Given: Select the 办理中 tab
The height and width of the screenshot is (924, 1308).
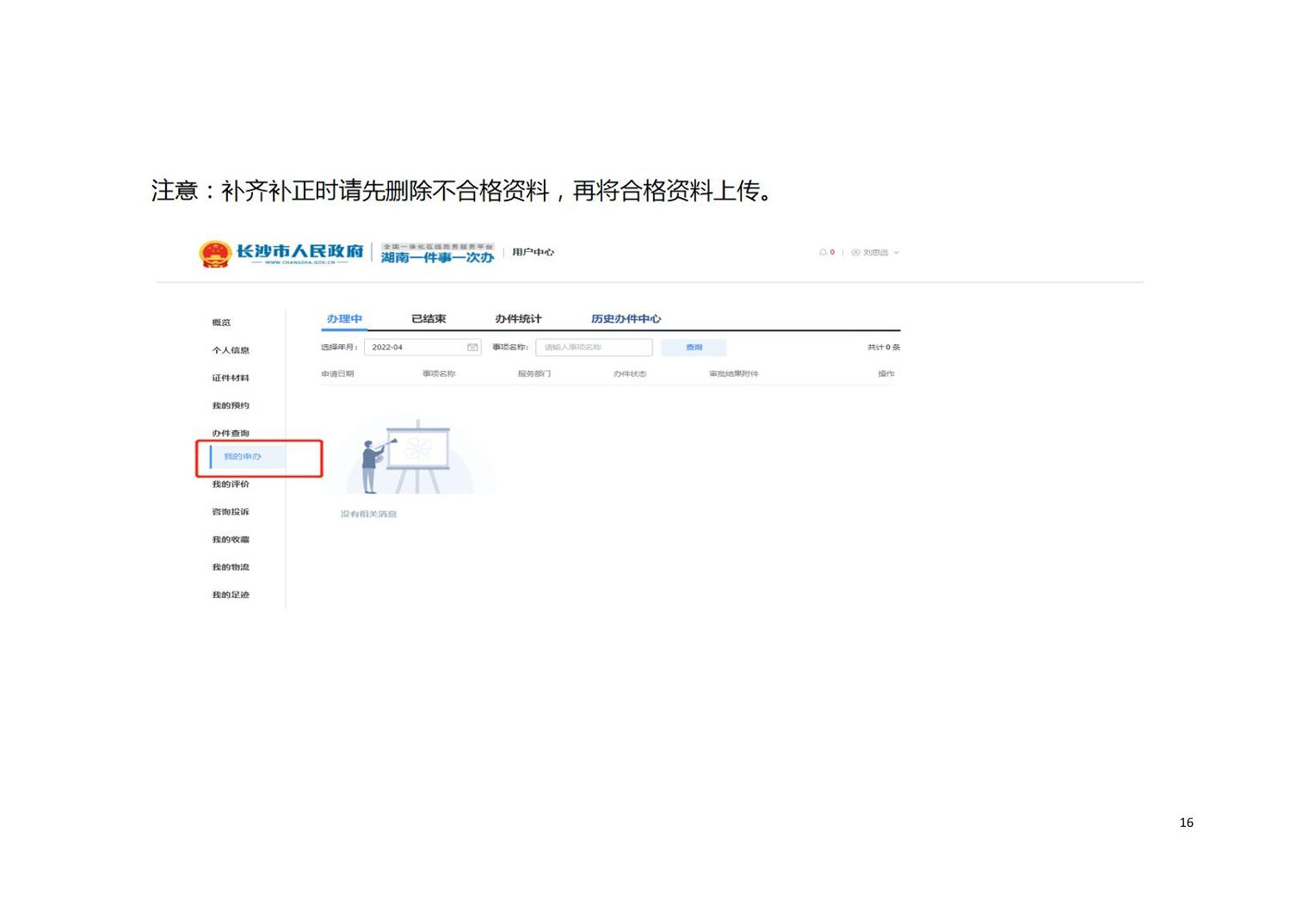Looking at the screenshot, I should point(344,319).
